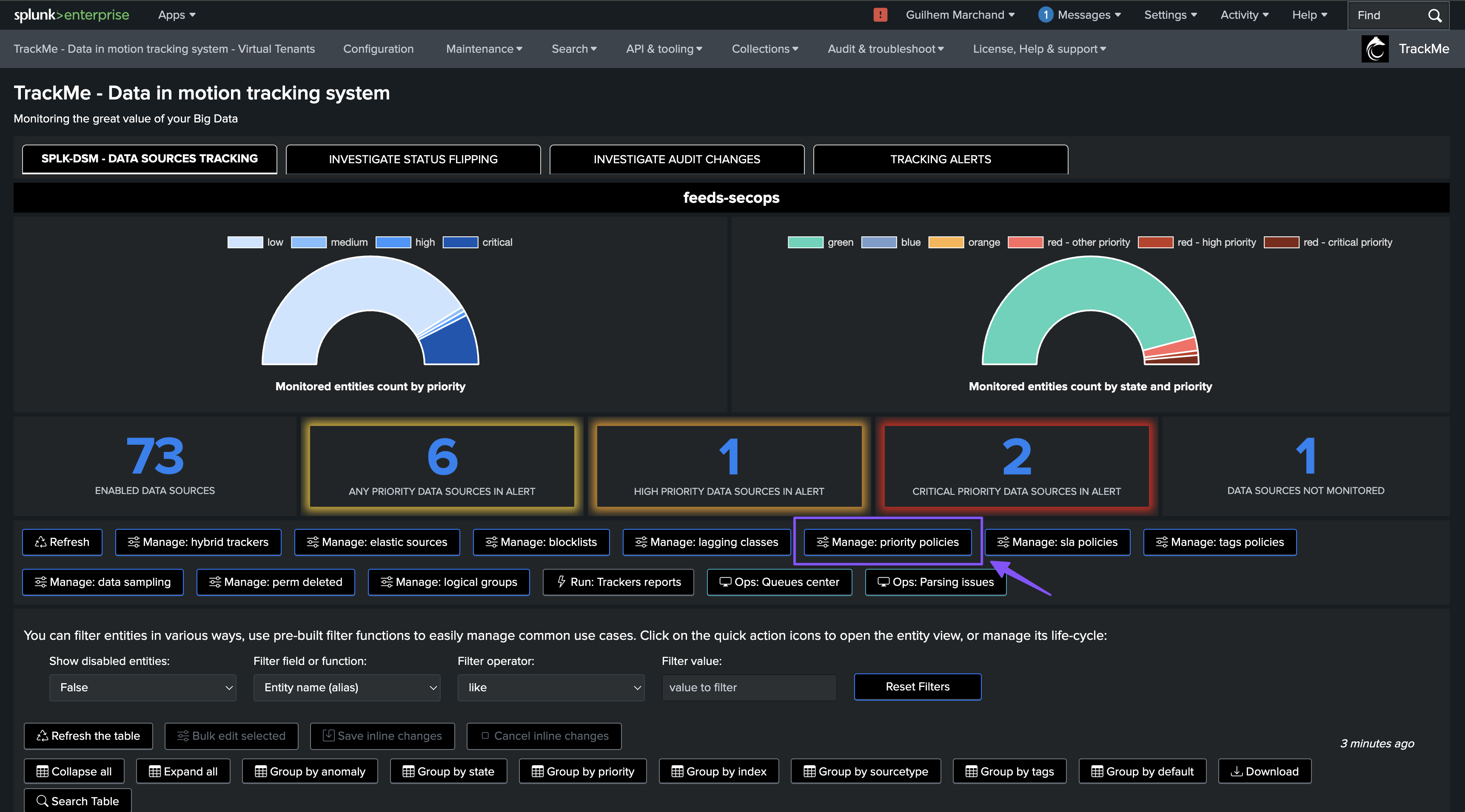Group table by default

pos(1143,771)
